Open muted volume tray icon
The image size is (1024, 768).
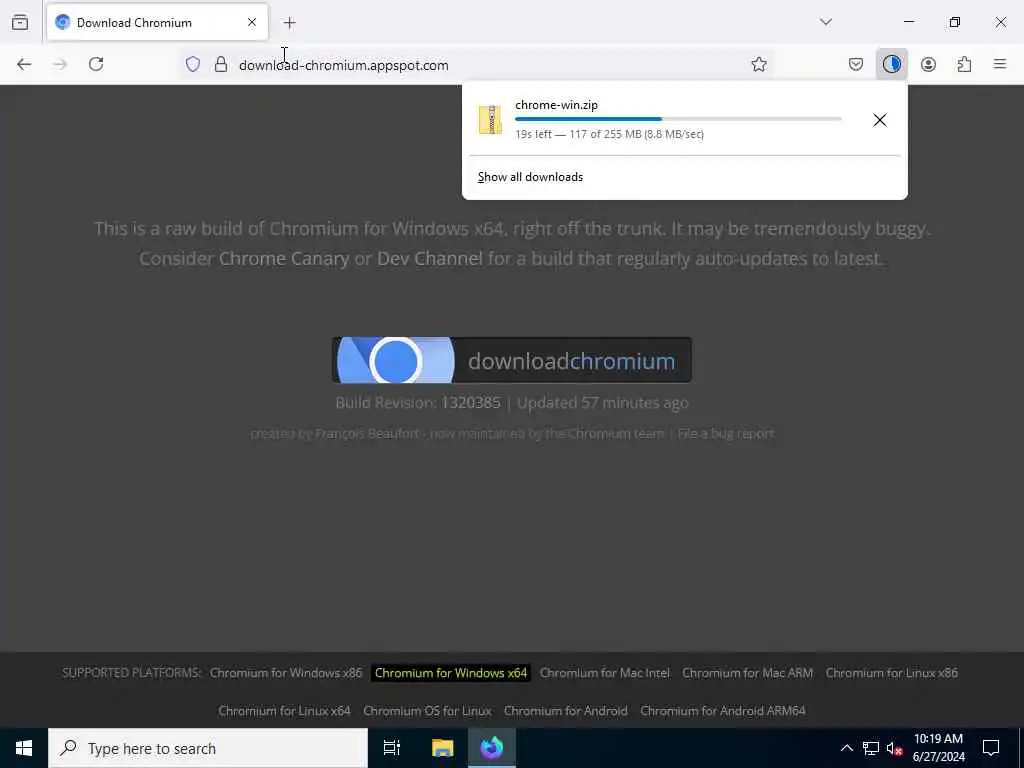pos(894,748)
